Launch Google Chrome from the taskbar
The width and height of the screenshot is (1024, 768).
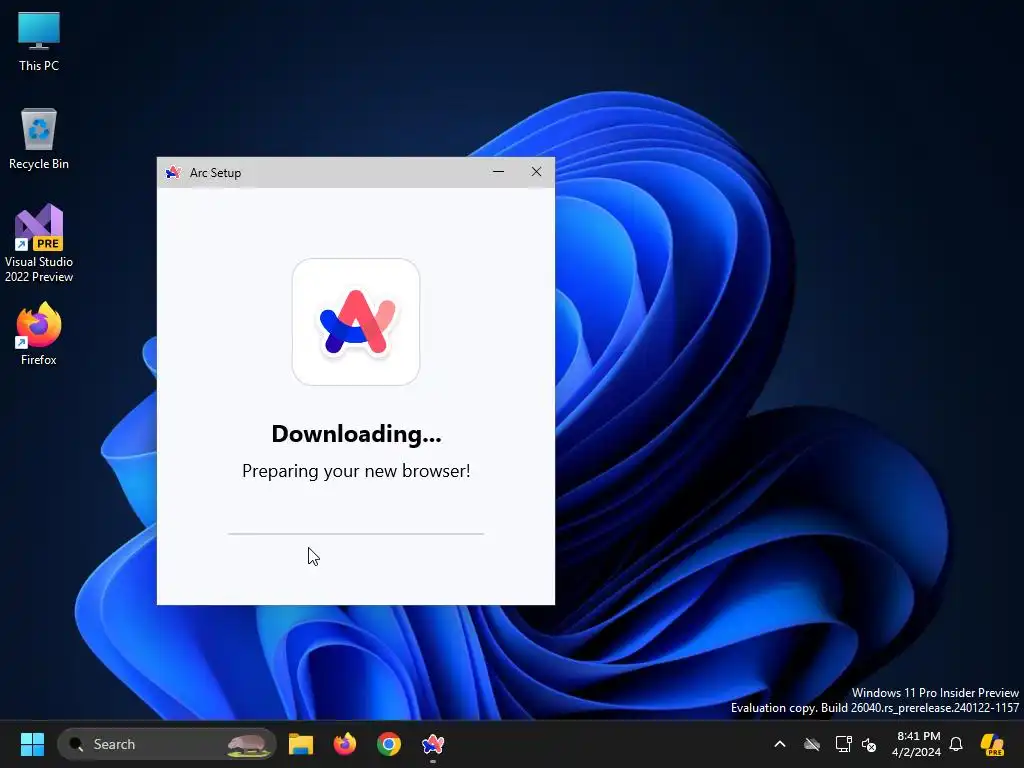click(x=389, y=744)
